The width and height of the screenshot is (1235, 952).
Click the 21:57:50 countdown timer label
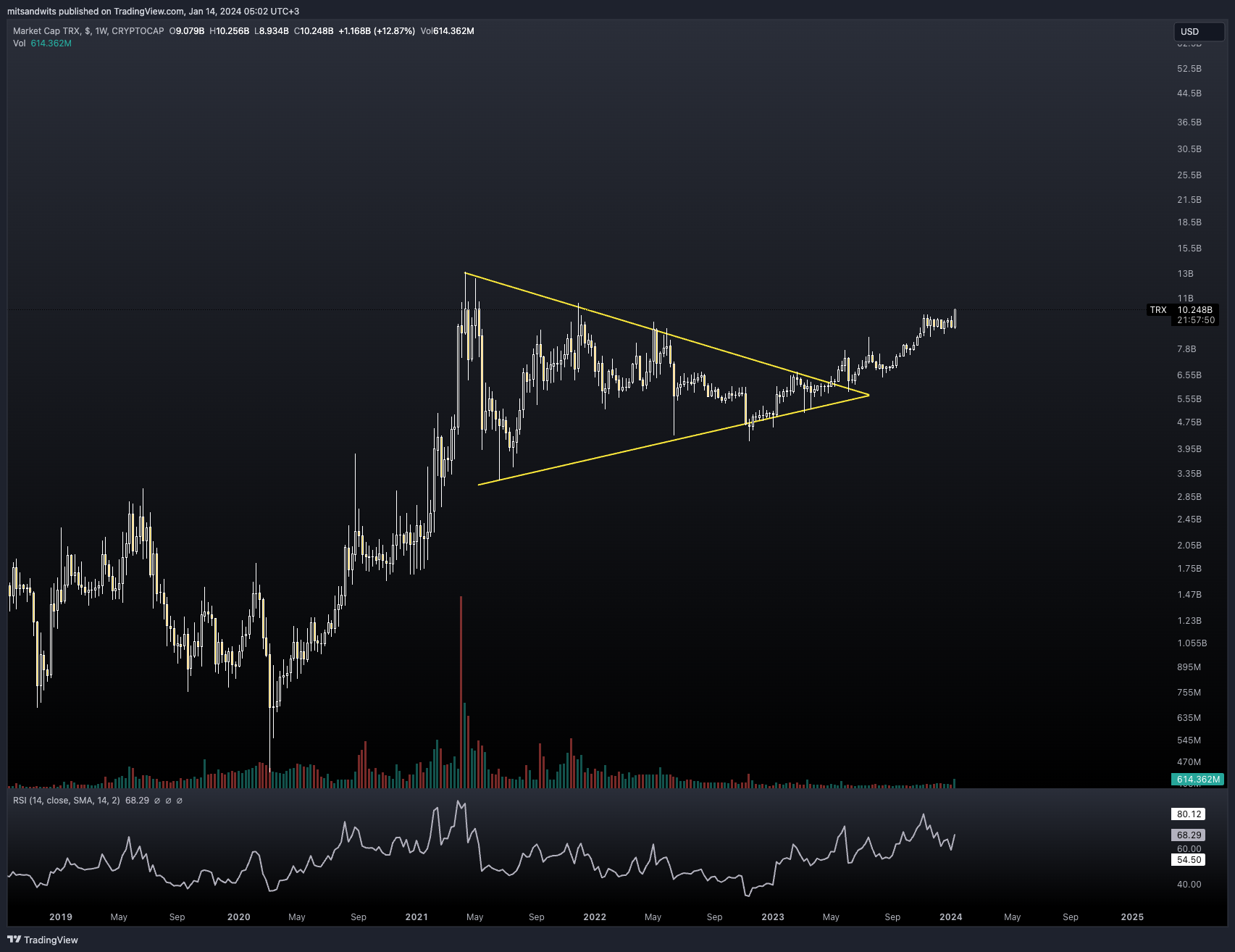point(1196,320)
